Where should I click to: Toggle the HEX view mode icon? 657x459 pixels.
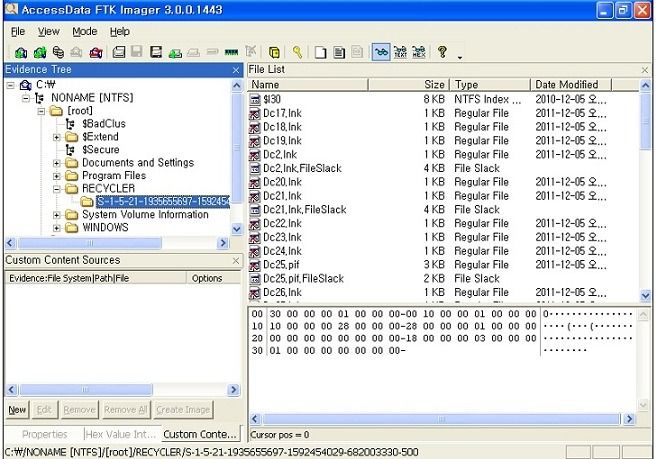point(419,52)
